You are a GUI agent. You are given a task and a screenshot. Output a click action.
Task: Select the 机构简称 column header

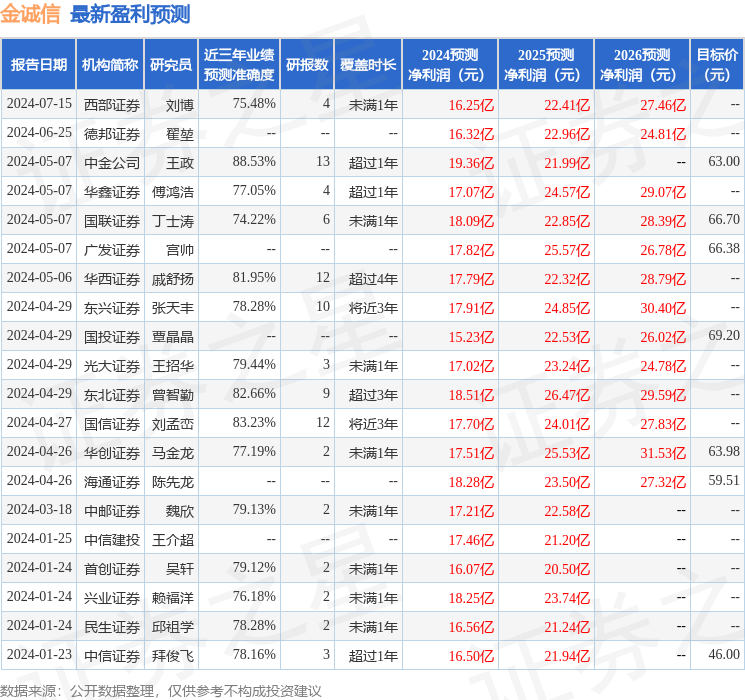pyautogui.click(x=110, y=65)
